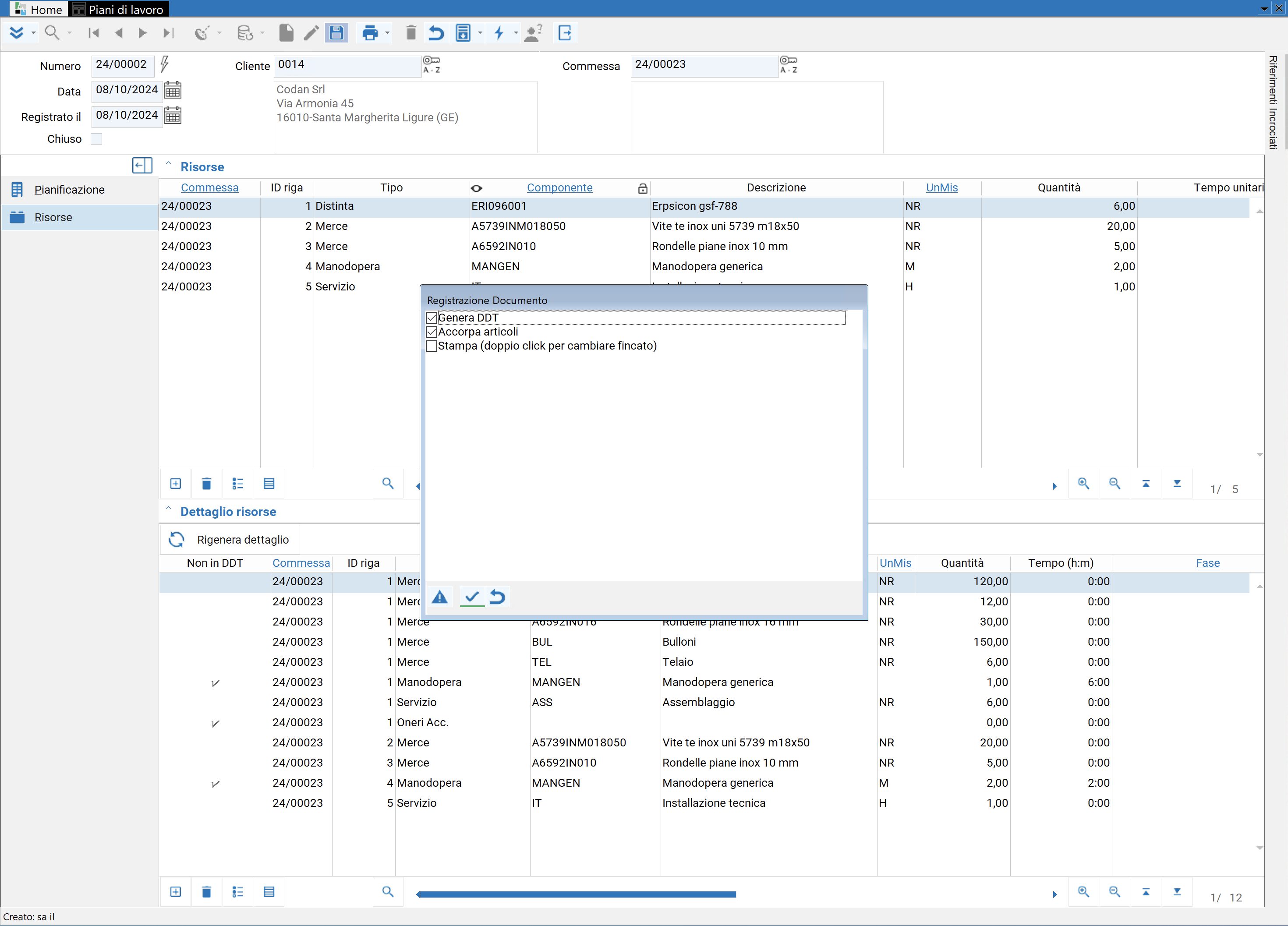Viewport: 1288px width, 926px height.
Task: Sort by Componente column header link
Action: 559,188
